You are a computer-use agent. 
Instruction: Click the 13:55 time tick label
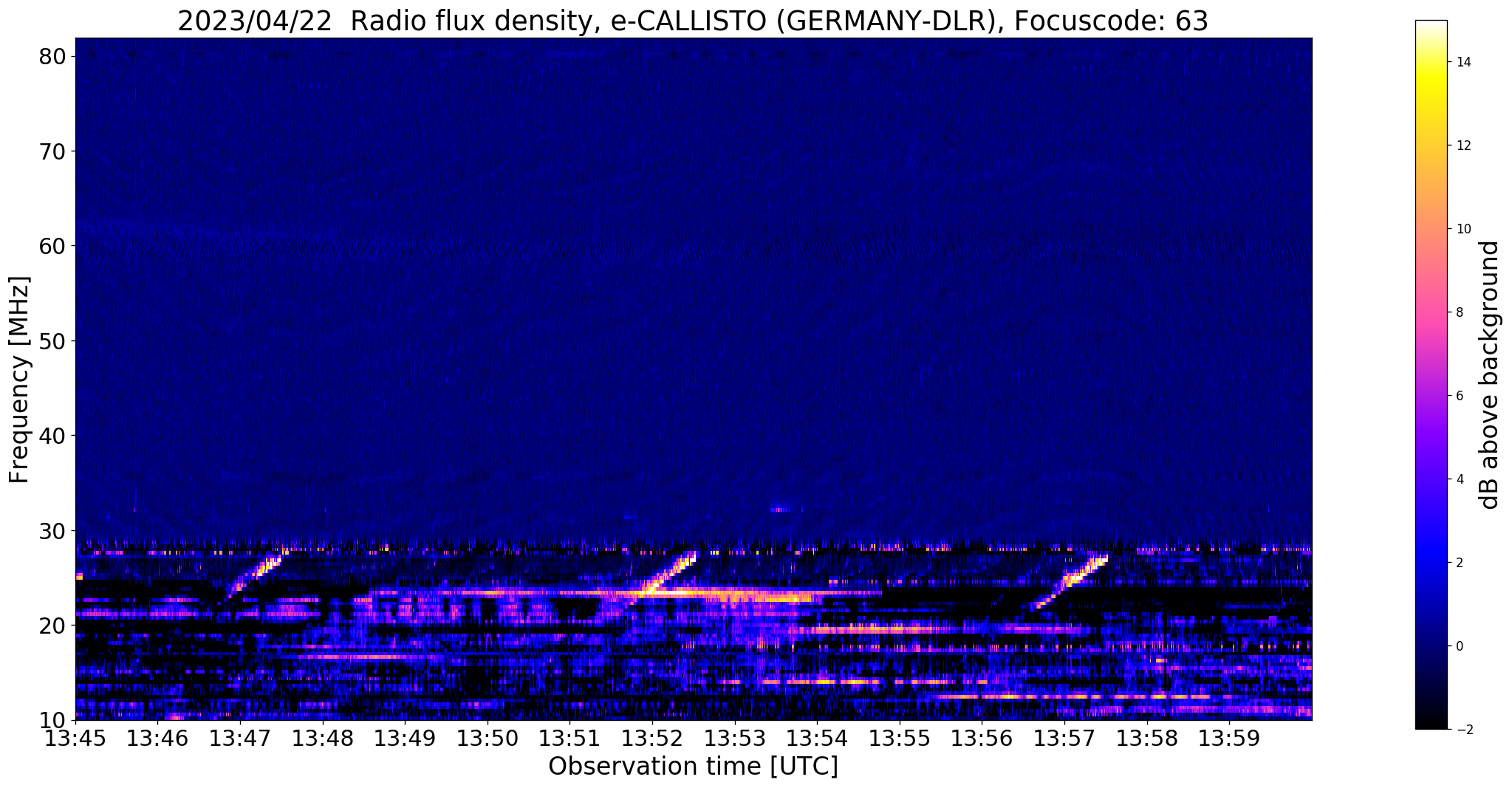point(900,738)
